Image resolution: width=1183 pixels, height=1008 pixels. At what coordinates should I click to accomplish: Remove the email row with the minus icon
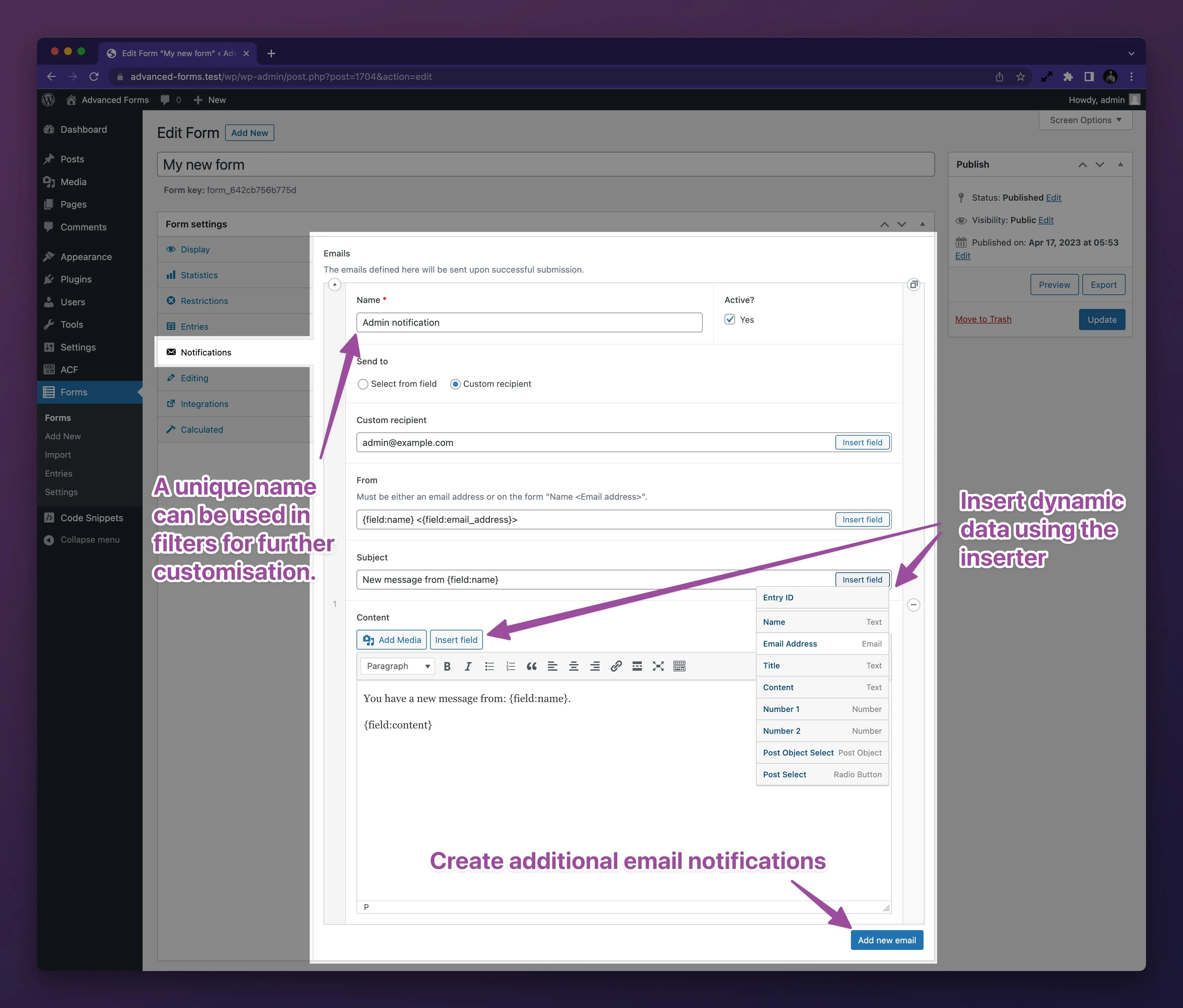click(914, 604)
